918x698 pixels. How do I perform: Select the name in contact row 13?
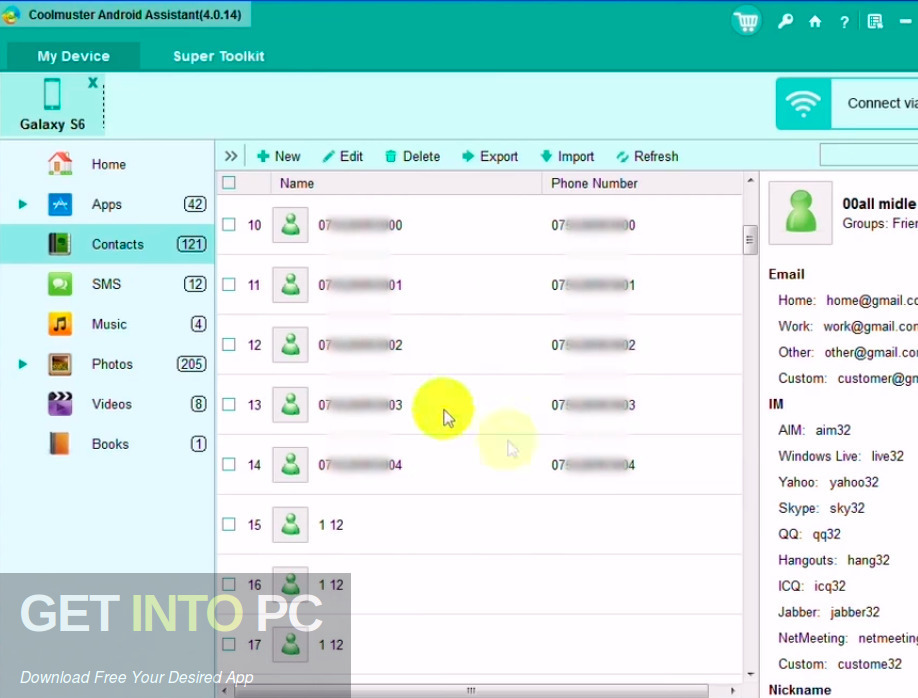point(360,405)
